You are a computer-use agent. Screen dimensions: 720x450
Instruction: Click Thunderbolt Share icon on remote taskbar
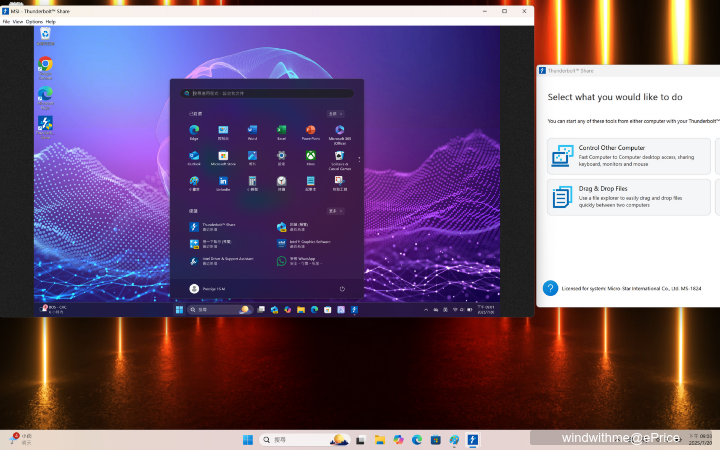(354, 309)
